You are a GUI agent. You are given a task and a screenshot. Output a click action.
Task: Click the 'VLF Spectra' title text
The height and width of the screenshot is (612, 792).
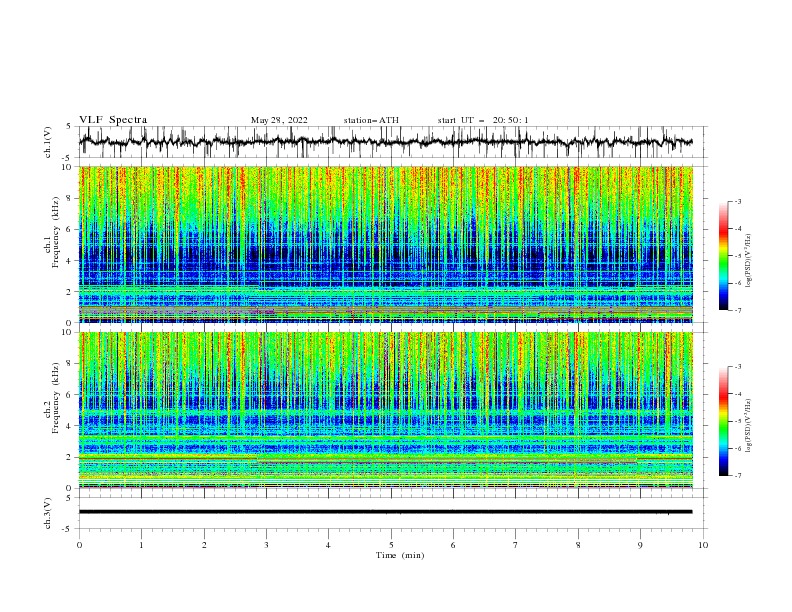point(113,120)
